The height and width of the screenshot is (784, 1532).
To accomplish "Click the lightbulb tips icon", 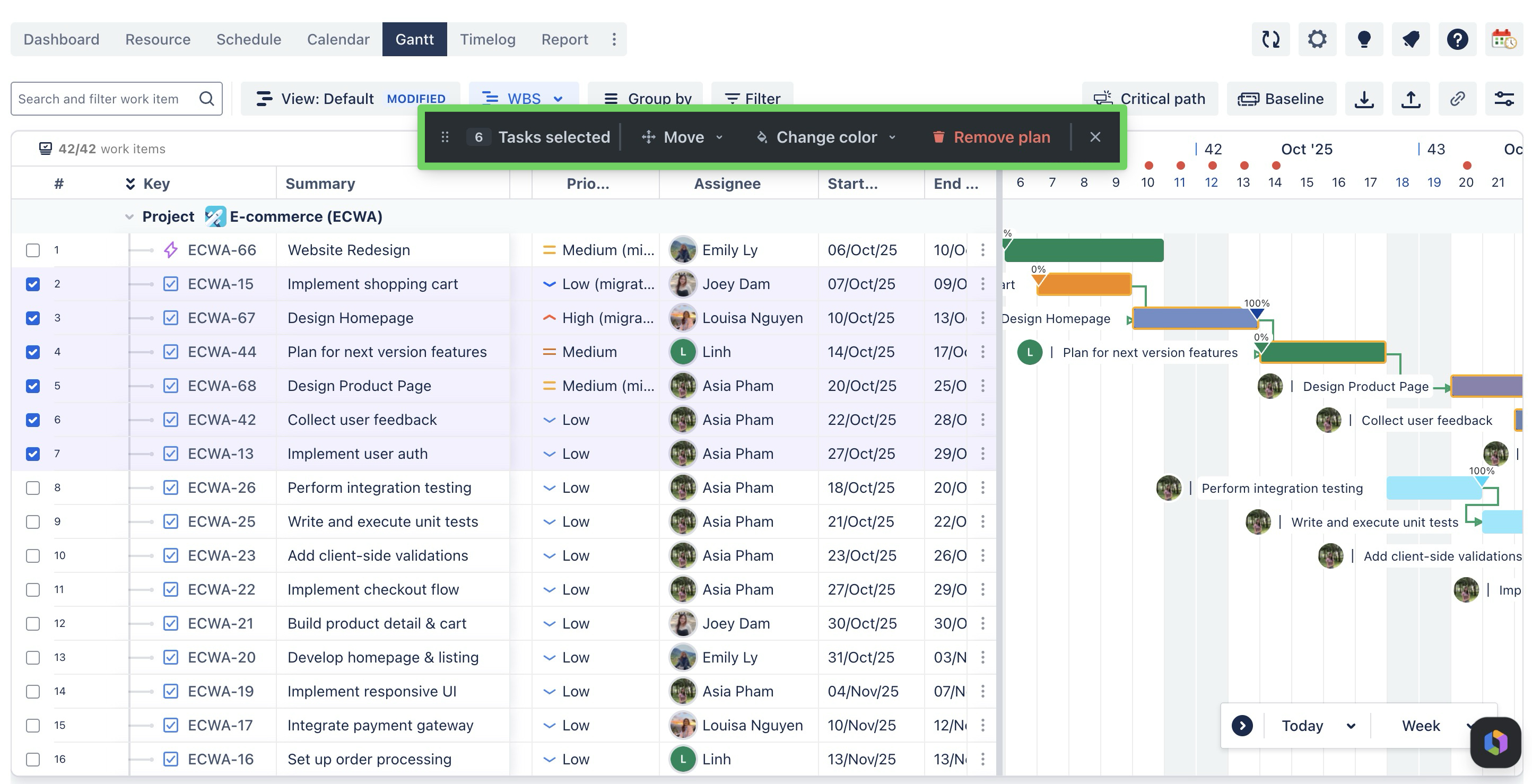I will (x=1364, y=39).
